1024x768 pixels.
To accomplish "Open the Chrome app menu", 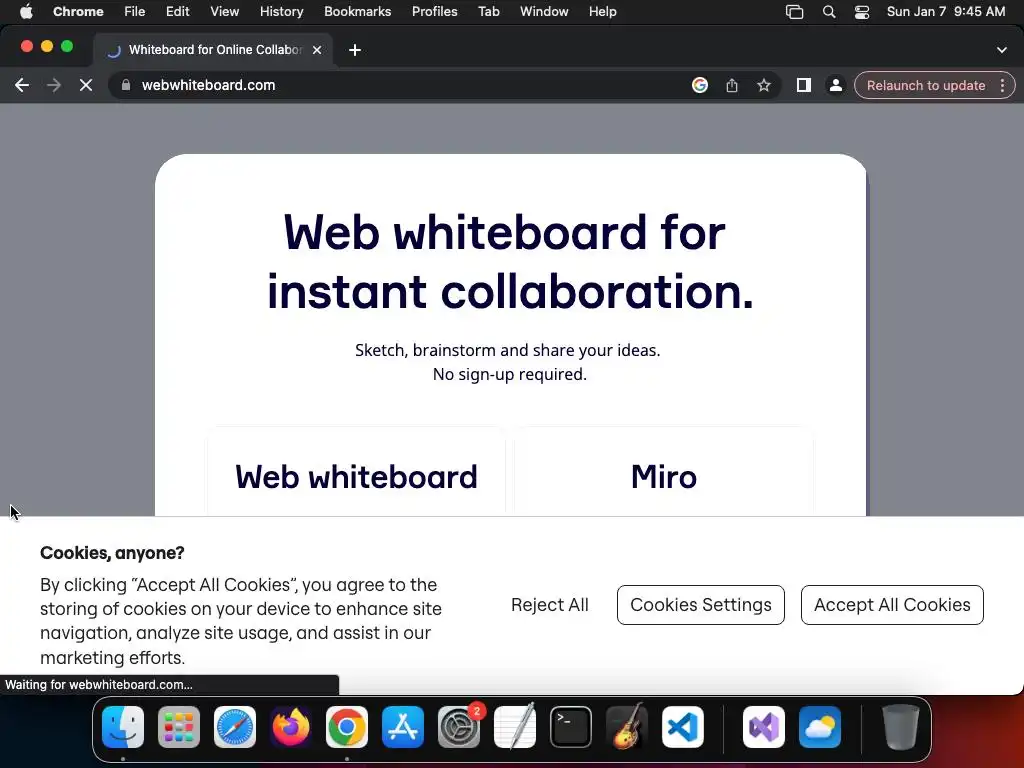I will (78, 11).
